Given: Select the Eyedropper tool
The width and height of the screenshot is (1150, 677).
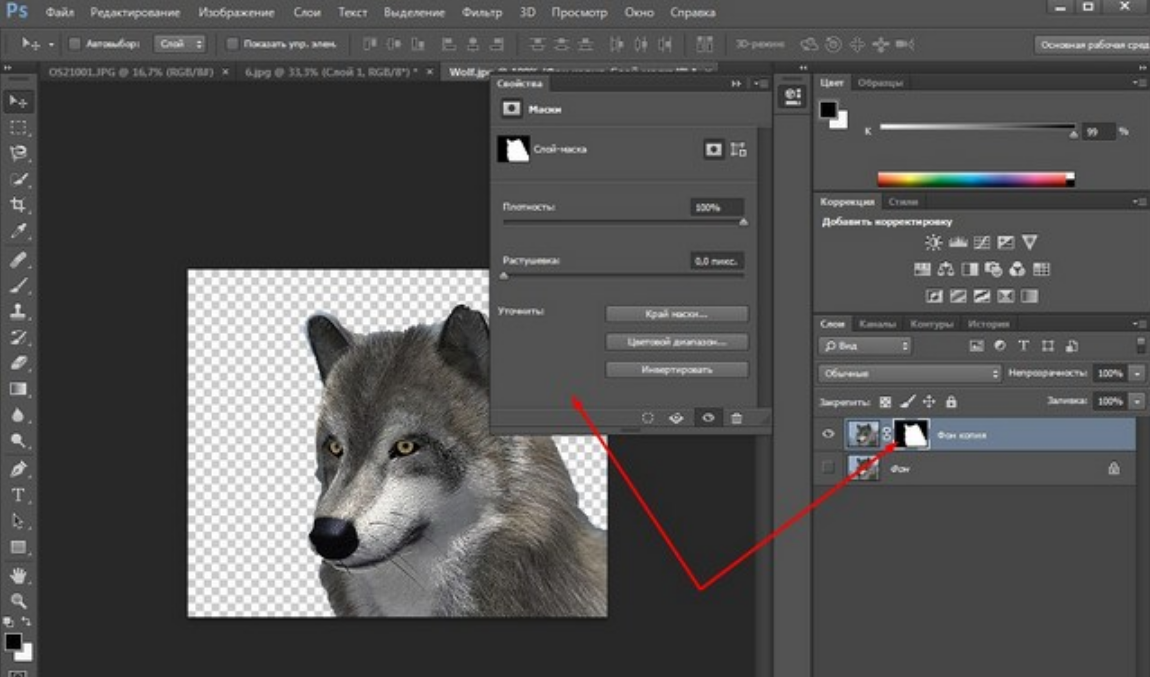Looking at the screenshot, I should [18, 232].
